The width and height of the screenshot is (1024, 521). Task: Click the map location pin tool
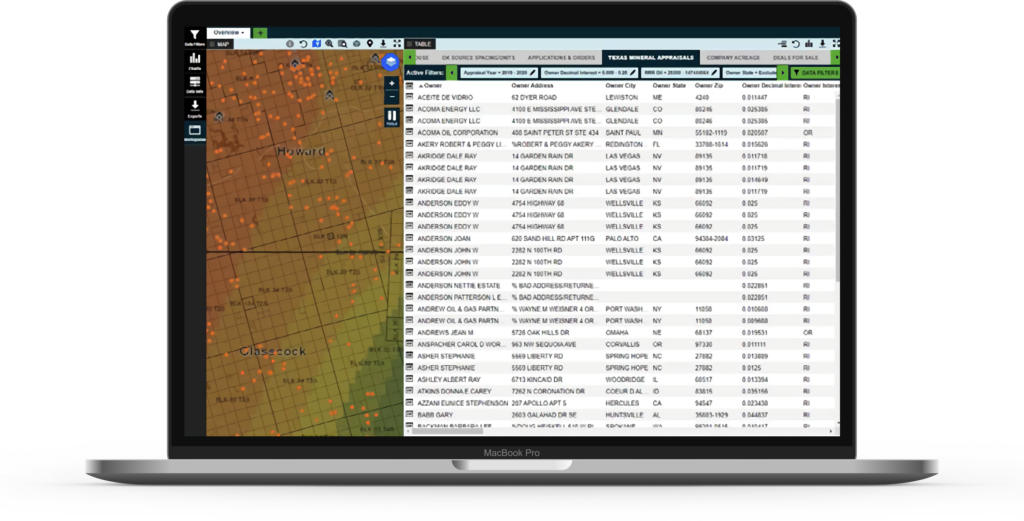click(369, 44)
